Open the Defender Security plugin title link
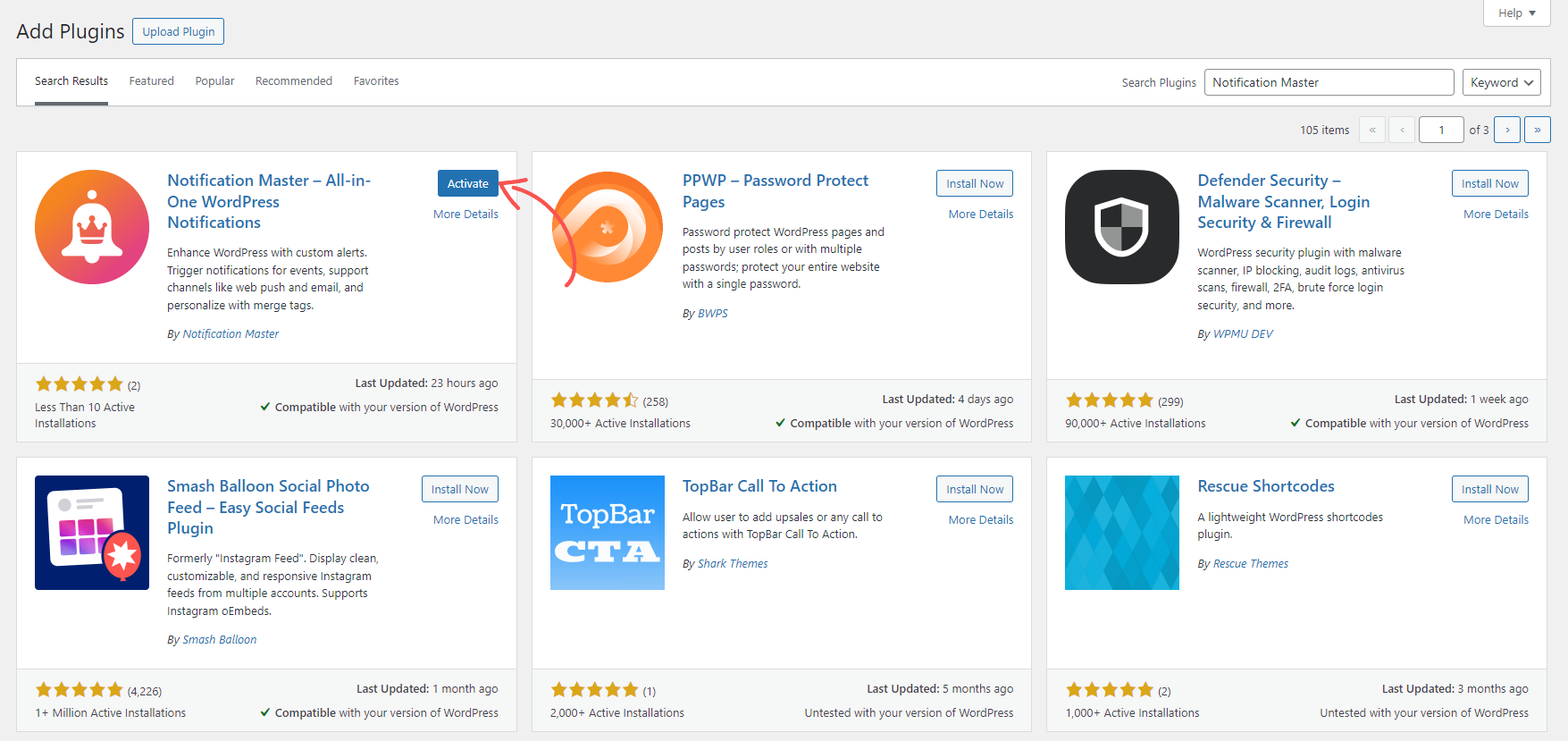Screen dimensions: 1568x741 point(1284,201)
